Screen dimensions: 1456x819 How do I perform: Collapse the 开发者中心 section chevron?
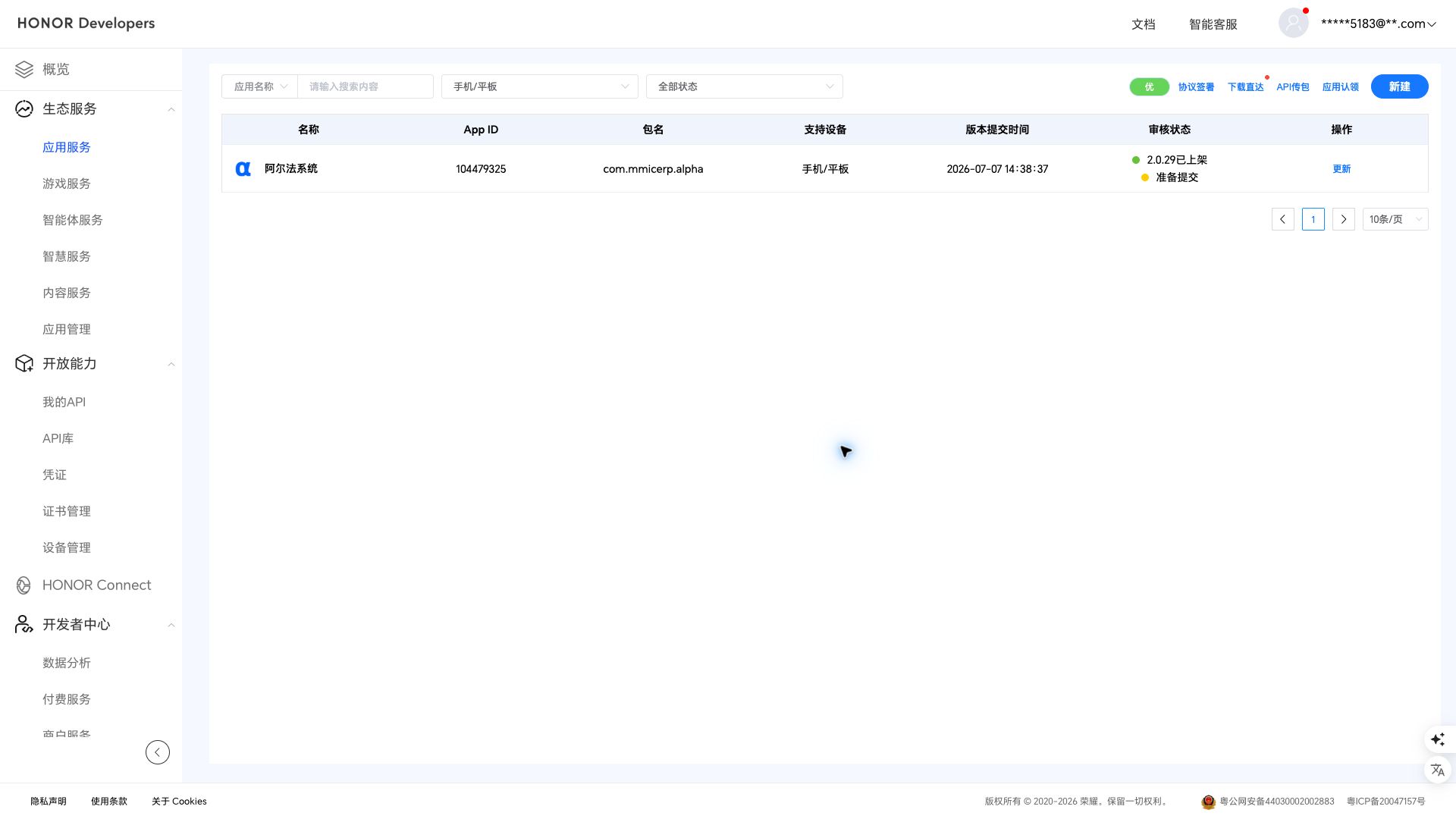171,625
